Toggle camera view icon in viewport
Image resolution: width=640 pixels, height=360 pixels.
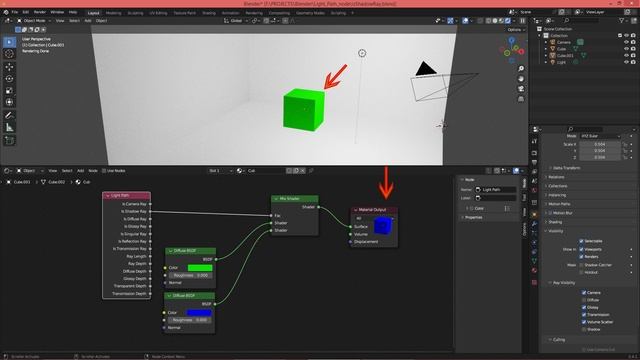[521, 89]
